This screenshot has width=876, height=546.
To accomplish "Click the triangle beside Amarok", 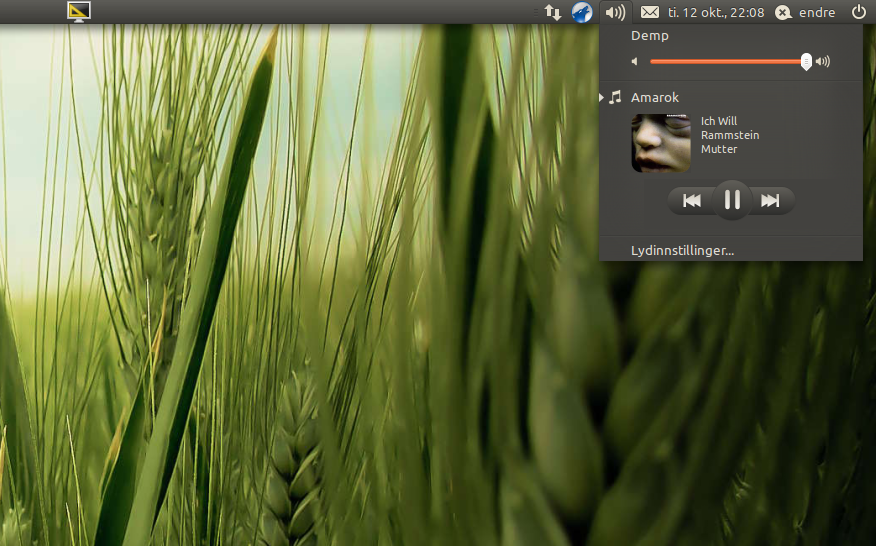I will [601, 98].
